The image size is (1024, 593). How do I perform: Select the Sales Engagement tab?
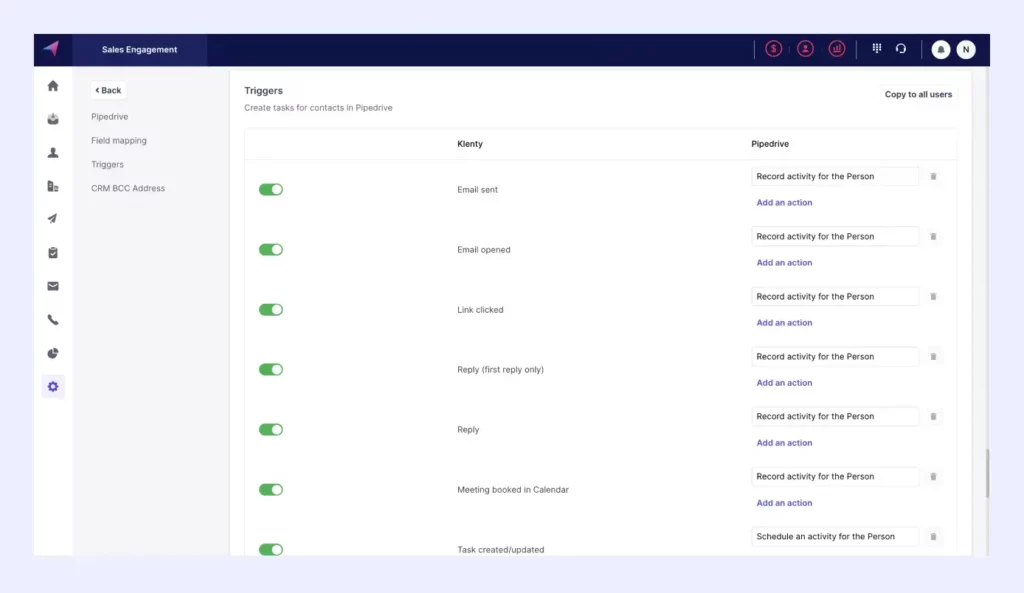click(139, 50)
